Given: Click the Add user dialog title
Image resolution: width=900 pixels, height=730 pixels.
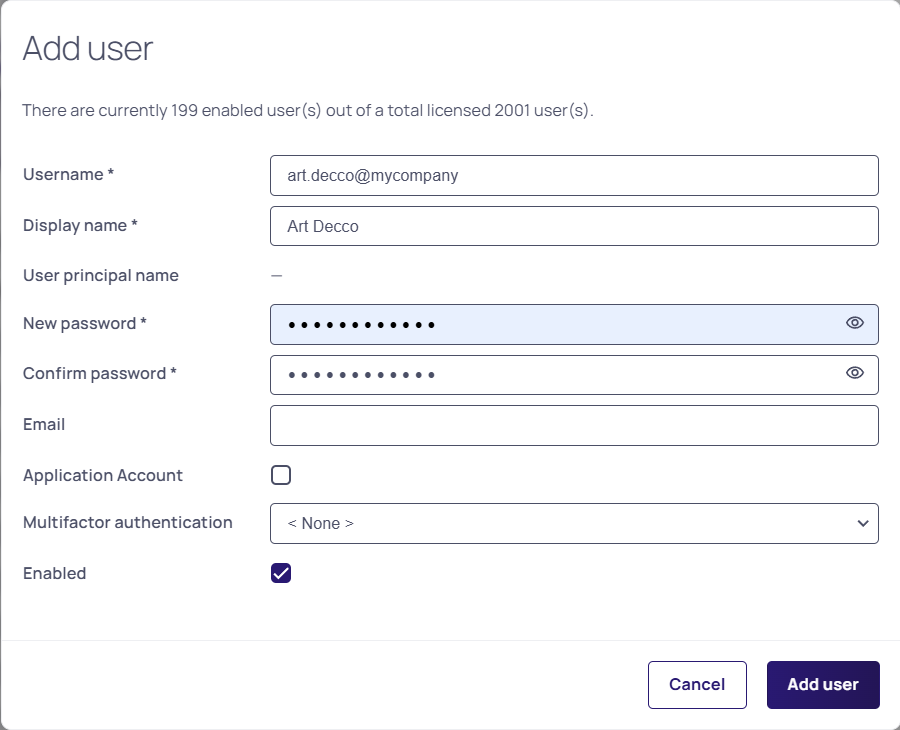Looking at the screenshot, I should (88, 49).
